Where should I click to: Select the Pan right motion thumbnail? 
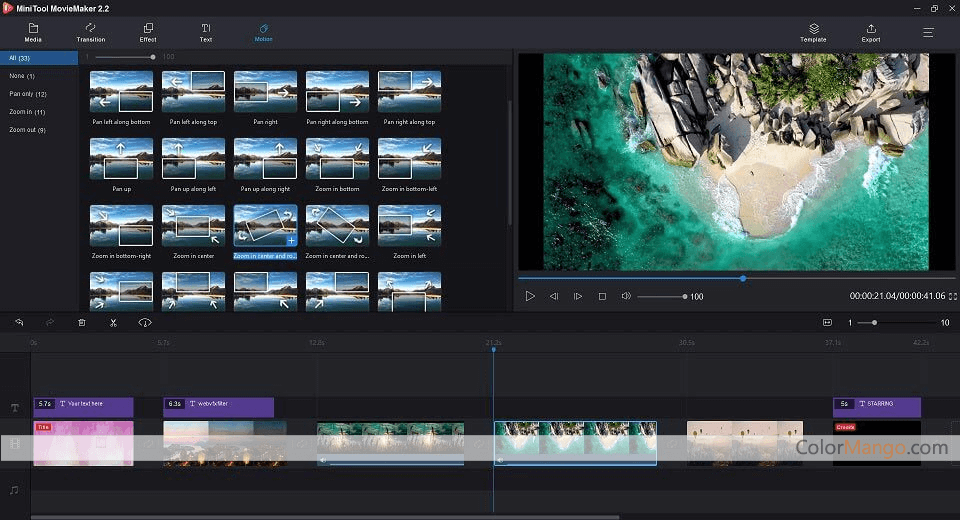pos(265,92)
